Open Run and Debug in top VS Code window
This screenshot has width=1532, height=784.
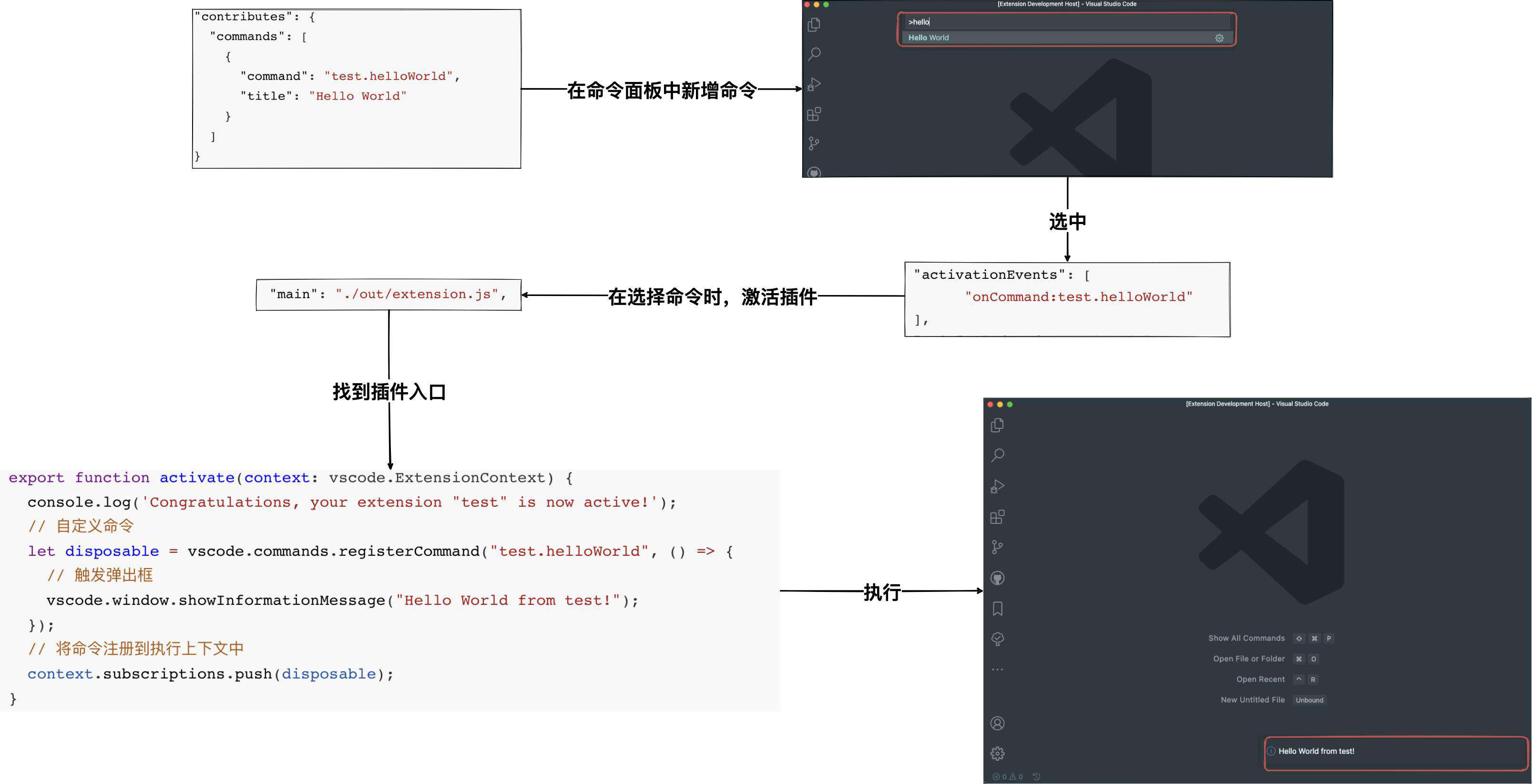tap(814, 84)
